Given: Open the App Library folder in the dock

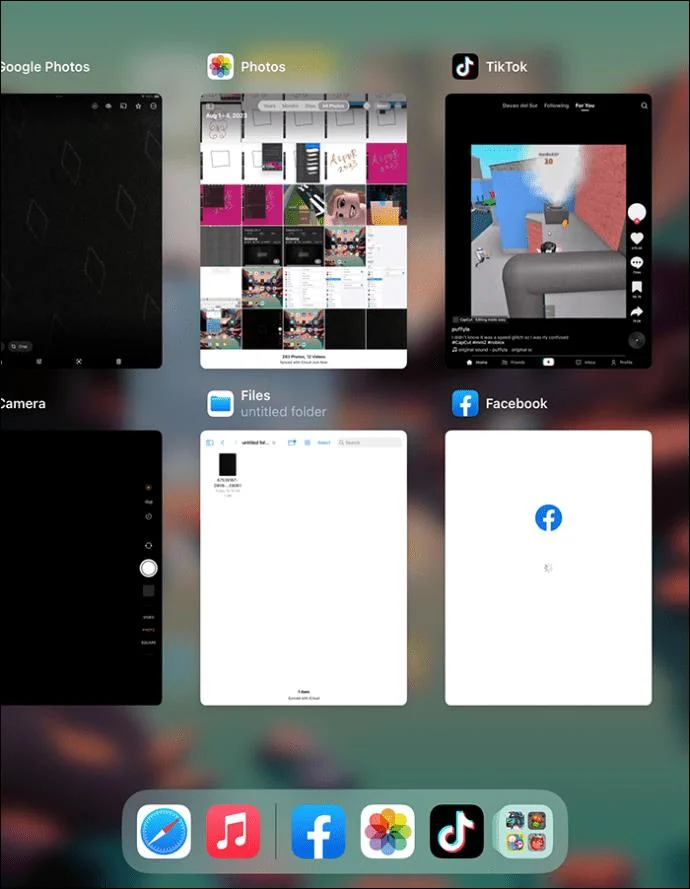Looking at the screenshot, I should tap(526, 831).
